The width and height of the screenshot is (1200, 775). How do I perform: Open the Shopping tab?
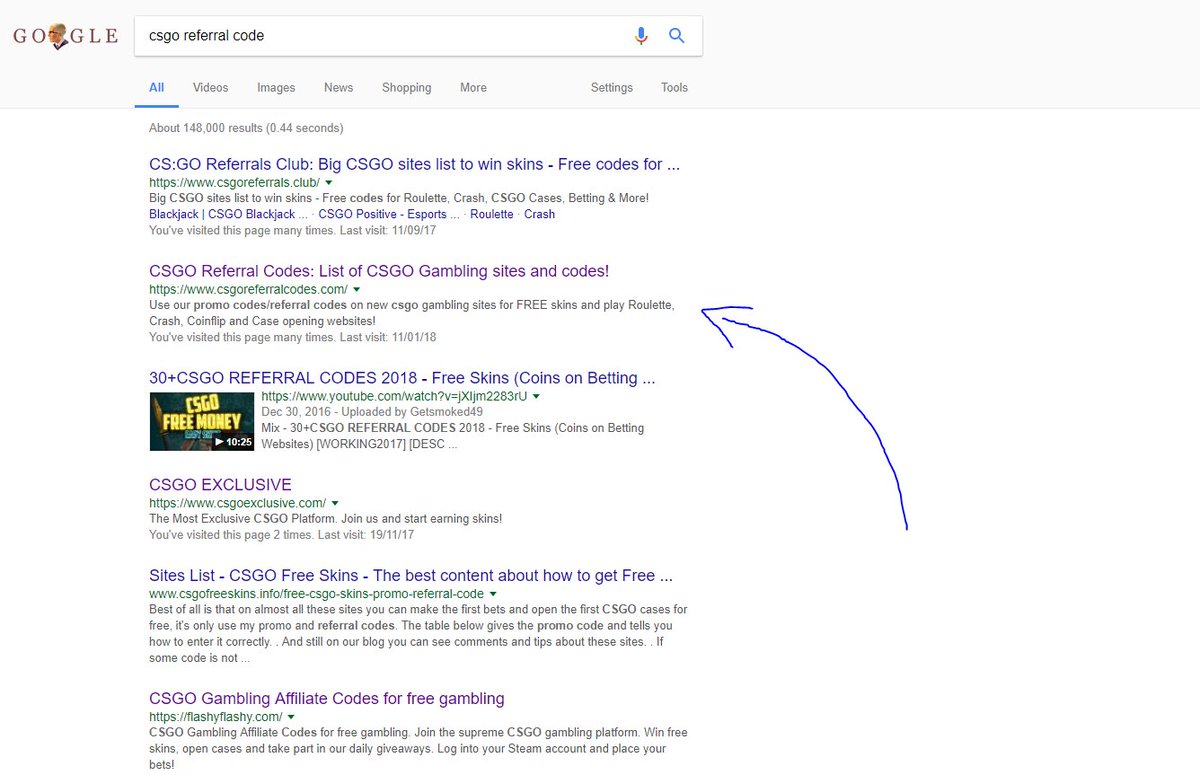407,88
